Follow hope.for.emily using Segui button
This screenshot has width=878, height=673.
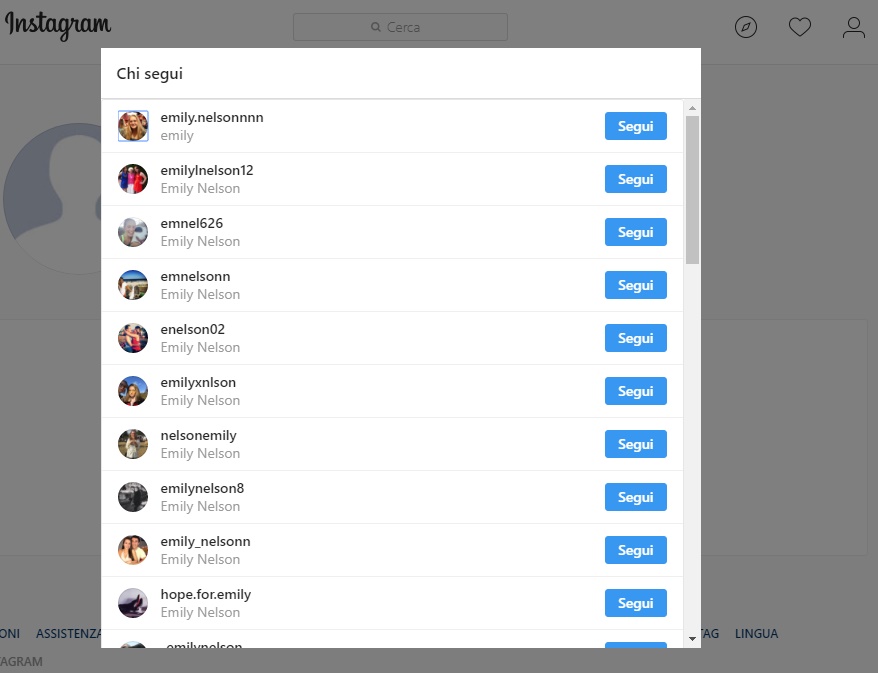tap(636, 603)
